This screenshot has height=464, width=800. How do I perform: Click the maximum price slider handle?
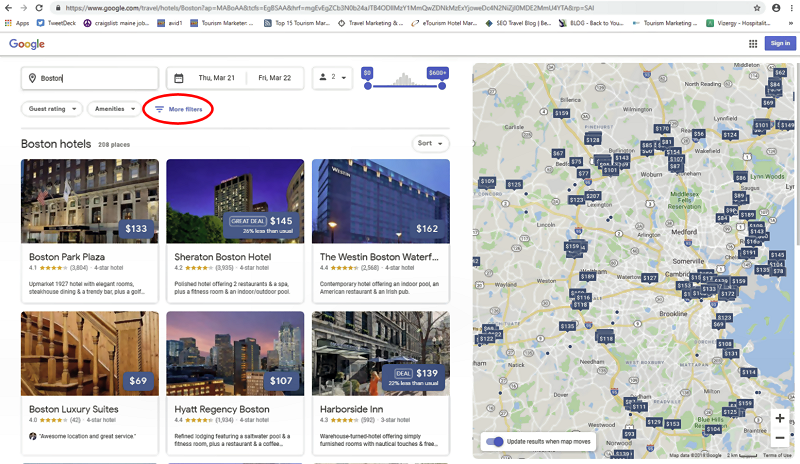[442, 86]
